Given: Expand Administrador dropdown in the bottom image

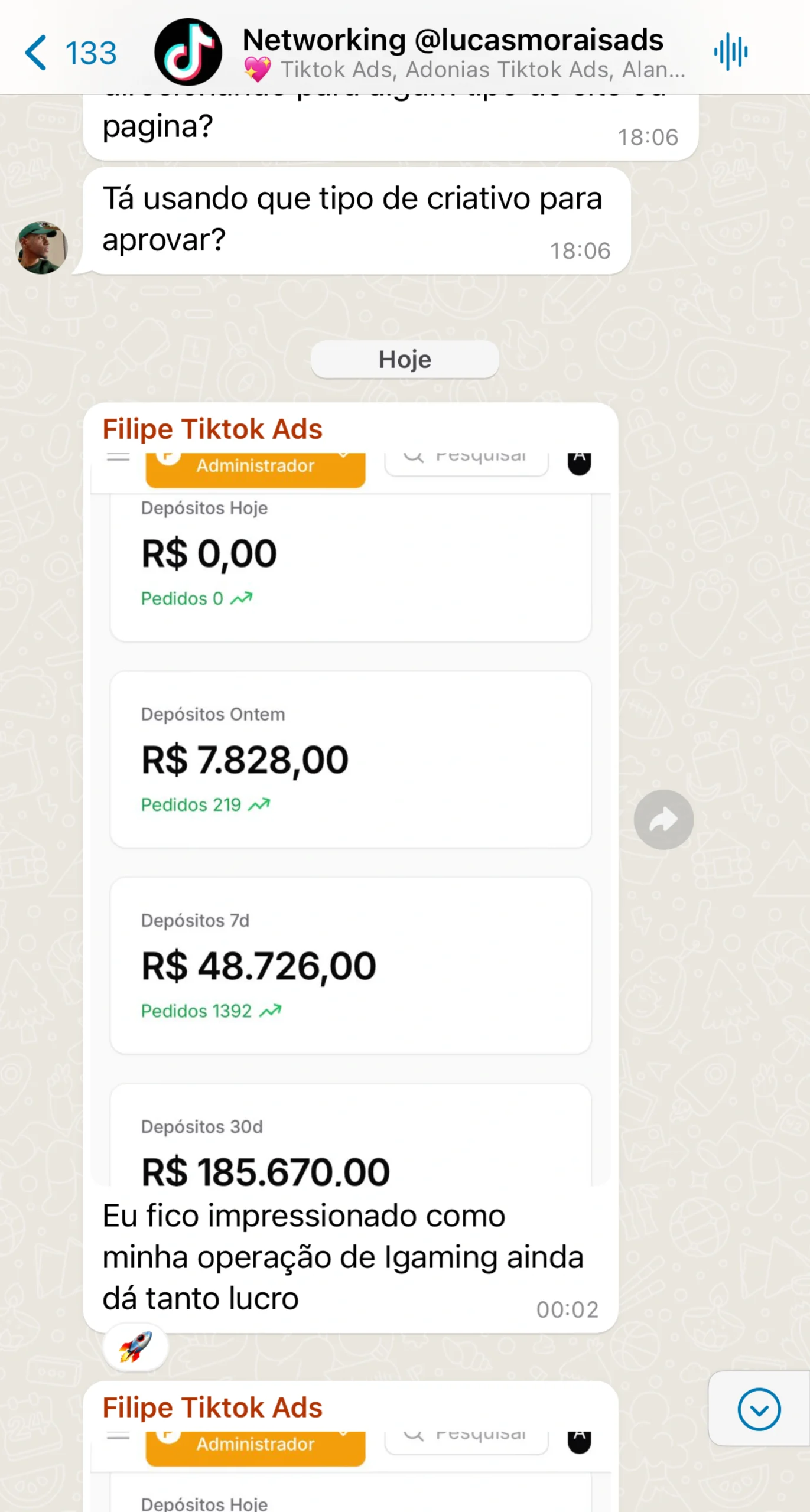Looking at the screenshot, I should pos(255,1446).
